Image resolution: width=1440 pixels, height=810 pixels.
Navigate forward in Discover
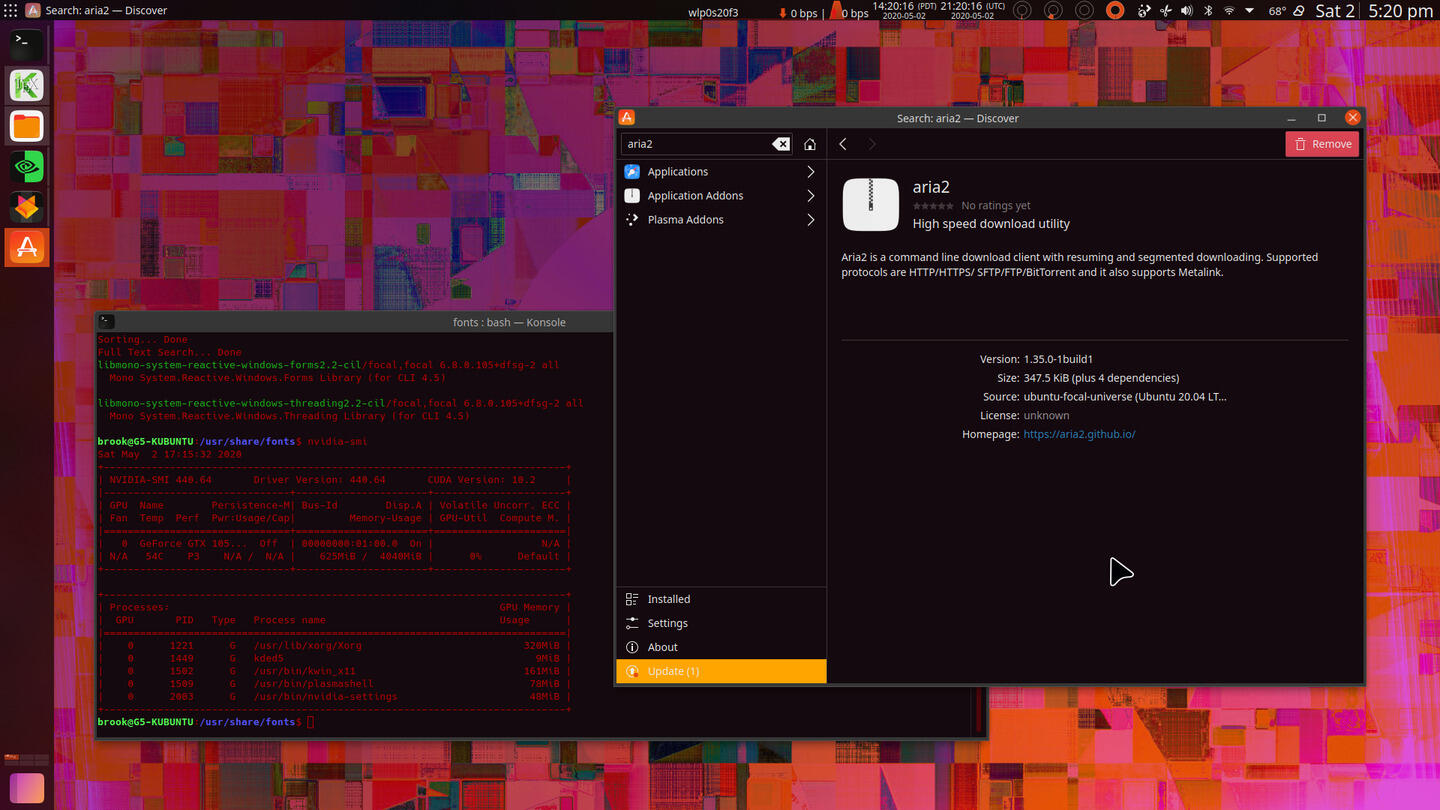tap(871, 144)
